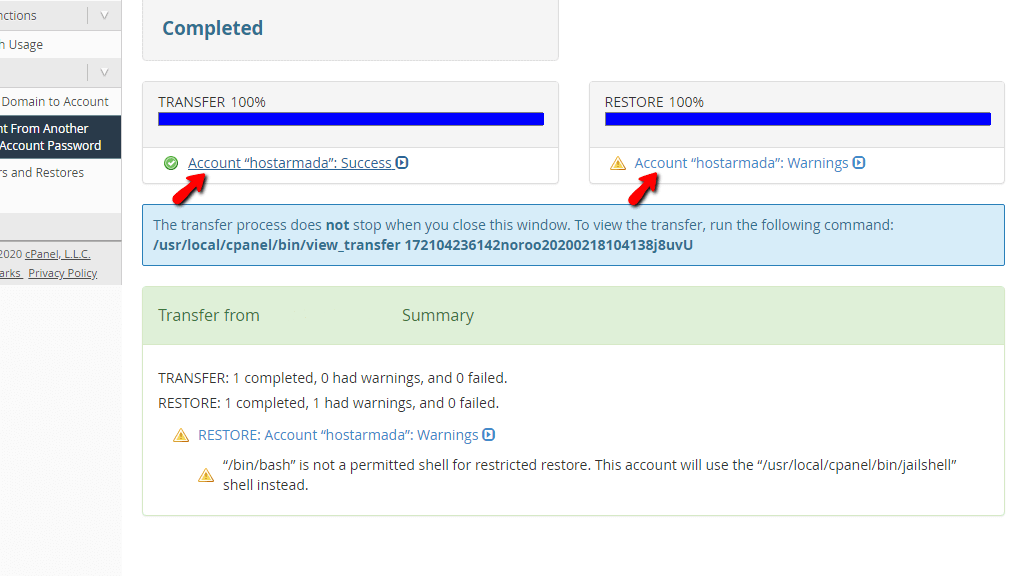Click the TRANSFER 100% progress bar
1024x576 pixels.
coord(351,119)
